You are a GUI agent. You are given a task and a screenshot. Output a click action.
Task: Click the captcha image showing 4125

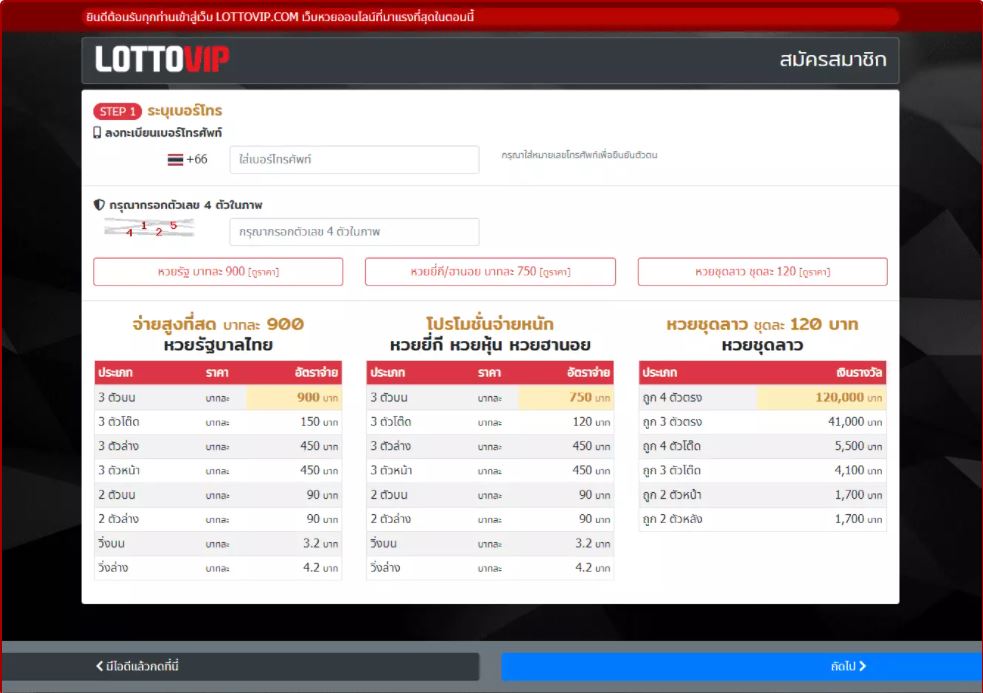click(x=149, y=228)
